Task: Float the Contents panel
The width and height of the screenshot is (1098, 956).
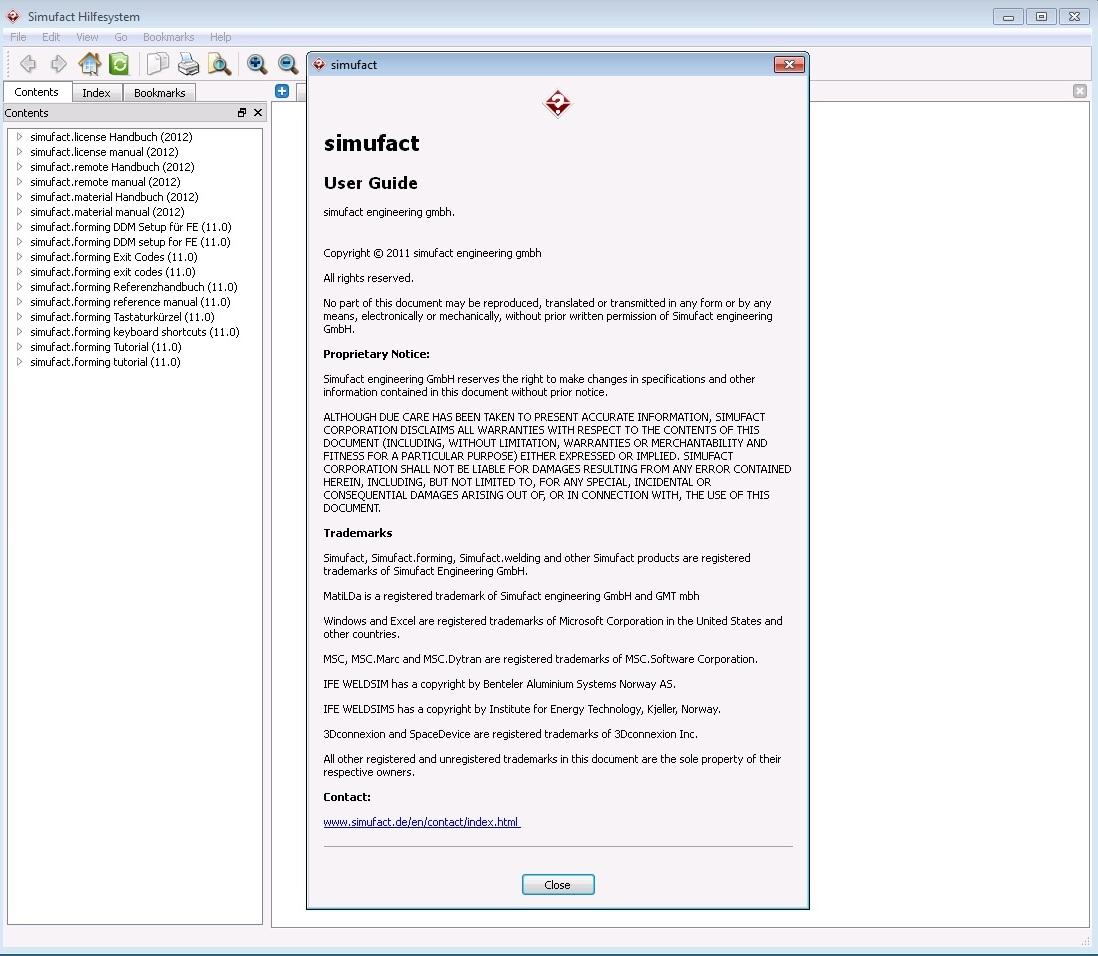Action: tap(242, 113)
